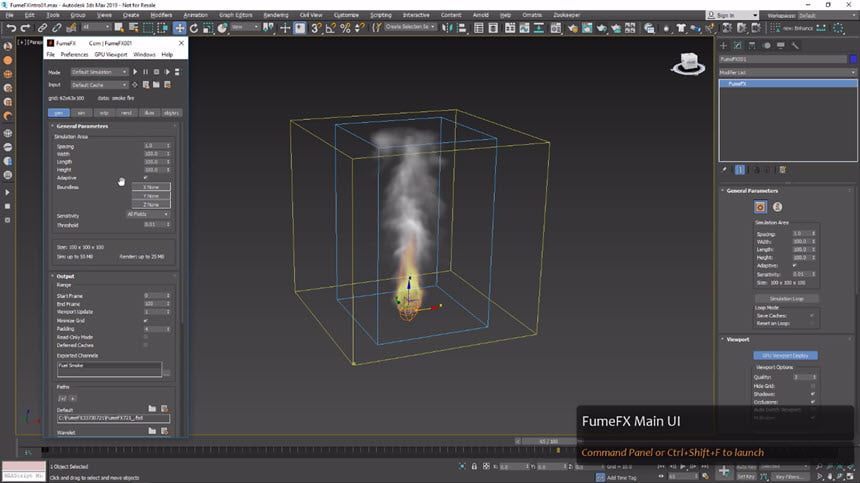Select the Select and Link chain tool
The height and width of the screenshot is (483, 860).
[x=42, y=28]
